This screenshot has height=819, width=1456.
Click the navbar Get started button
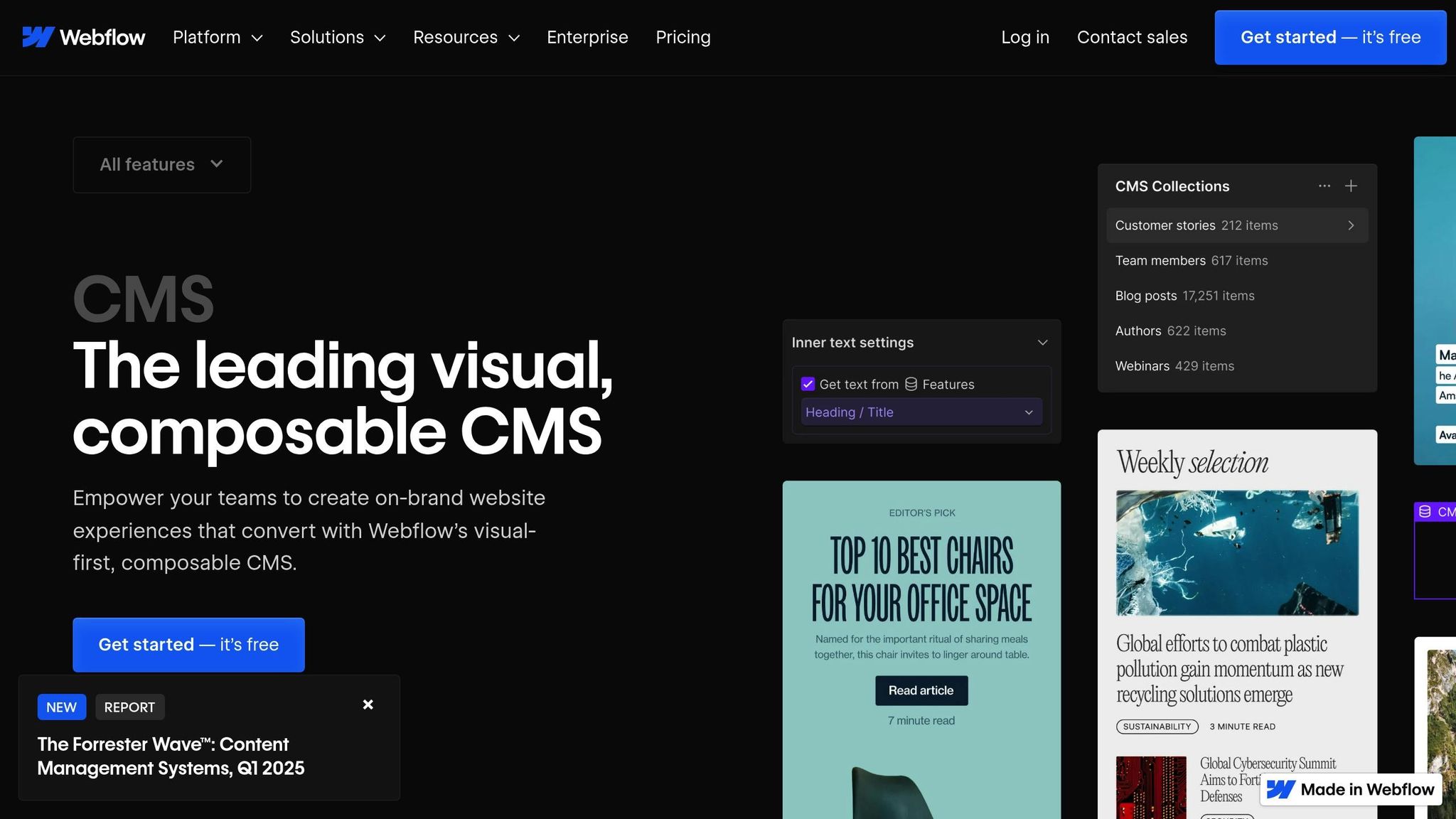tap(1329, 37)
